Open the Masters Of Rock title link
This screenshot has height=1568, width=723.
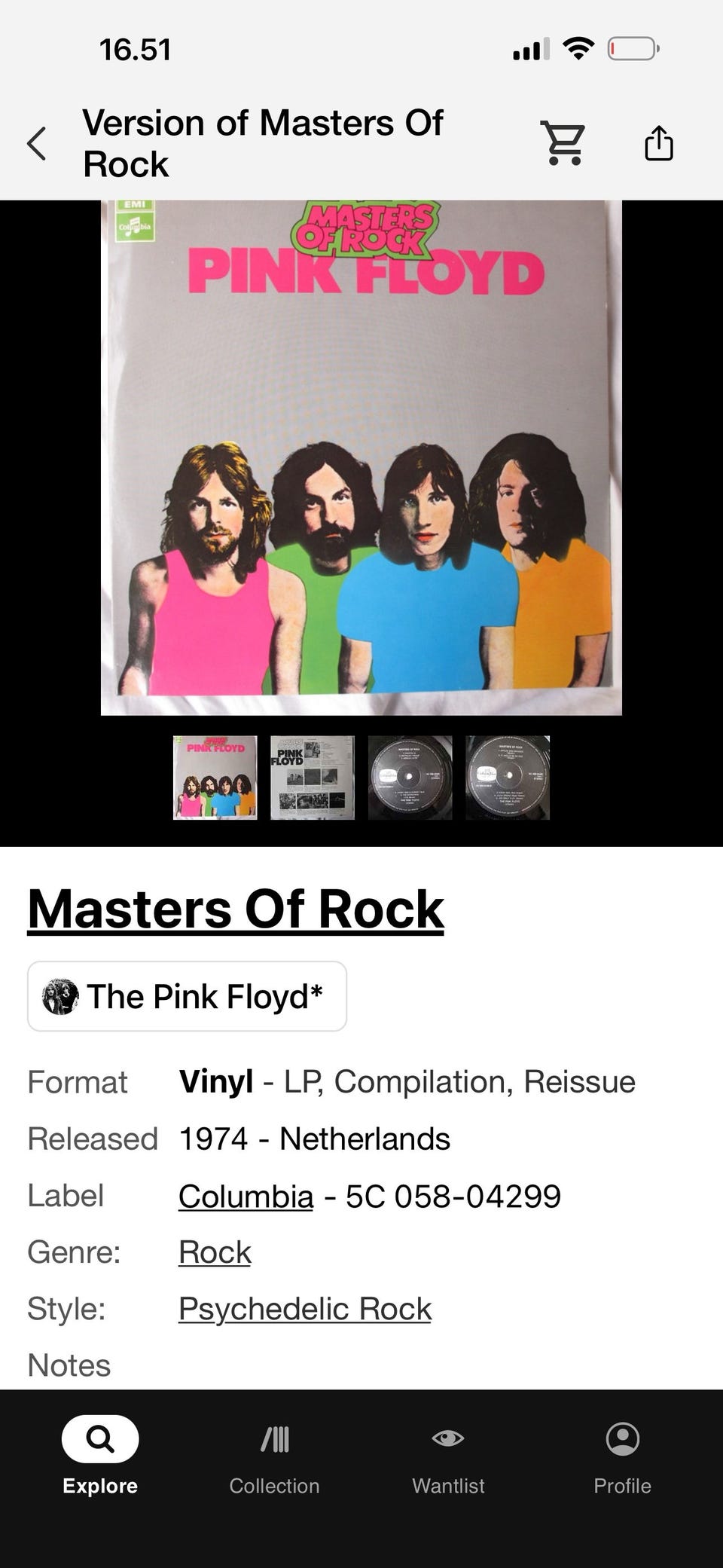pos(236,909)
